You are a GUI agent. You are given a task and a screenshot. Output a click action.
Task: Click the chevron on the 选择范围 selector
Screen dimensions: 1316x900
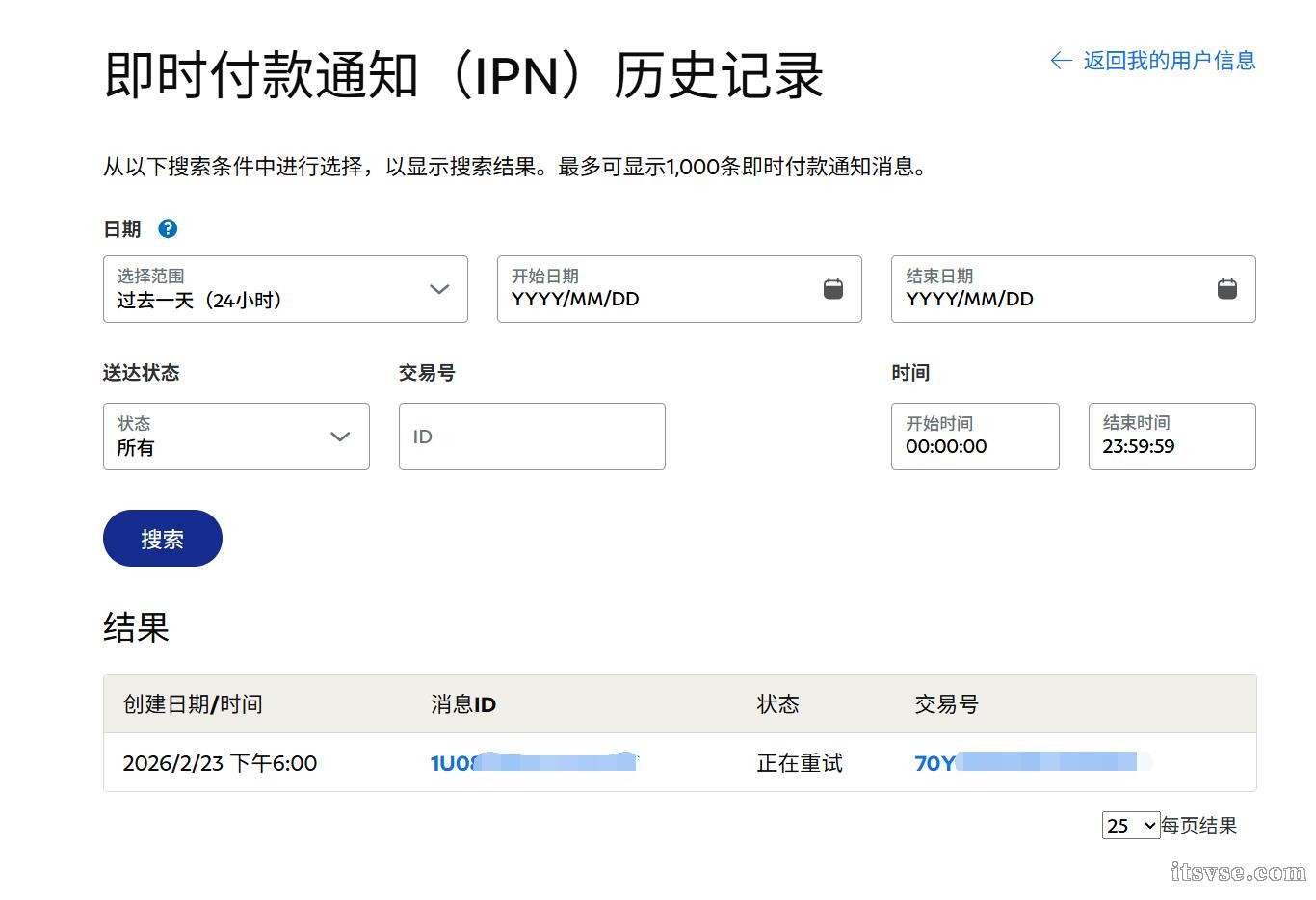click(439, 289)
